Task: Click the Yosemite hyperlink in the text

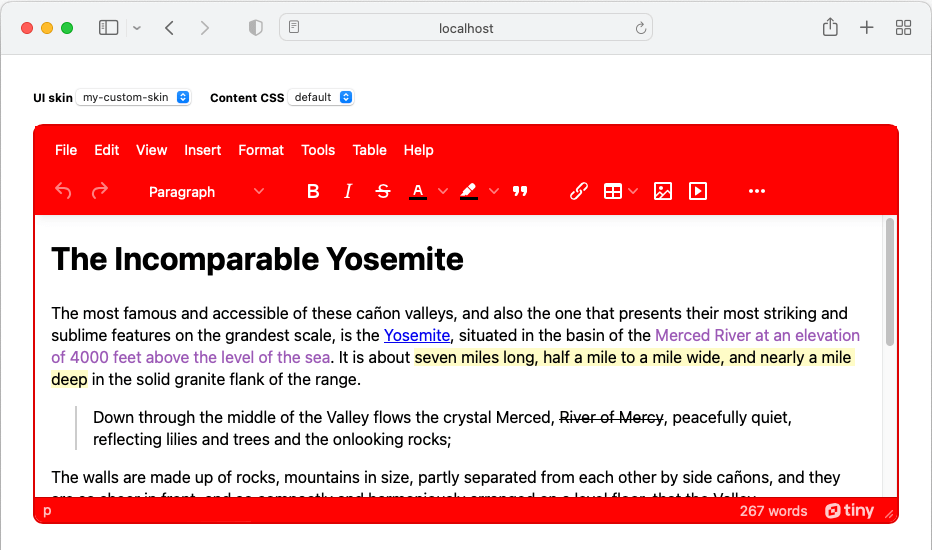Action: pyautogui.click(x=417, y=335)
